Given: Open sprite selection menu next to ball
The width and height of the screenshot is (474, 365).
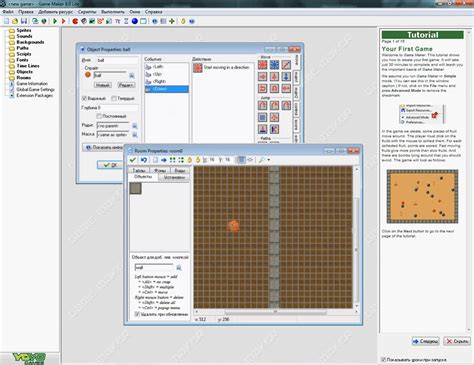Looking at the screenshot, I should 132,75.
